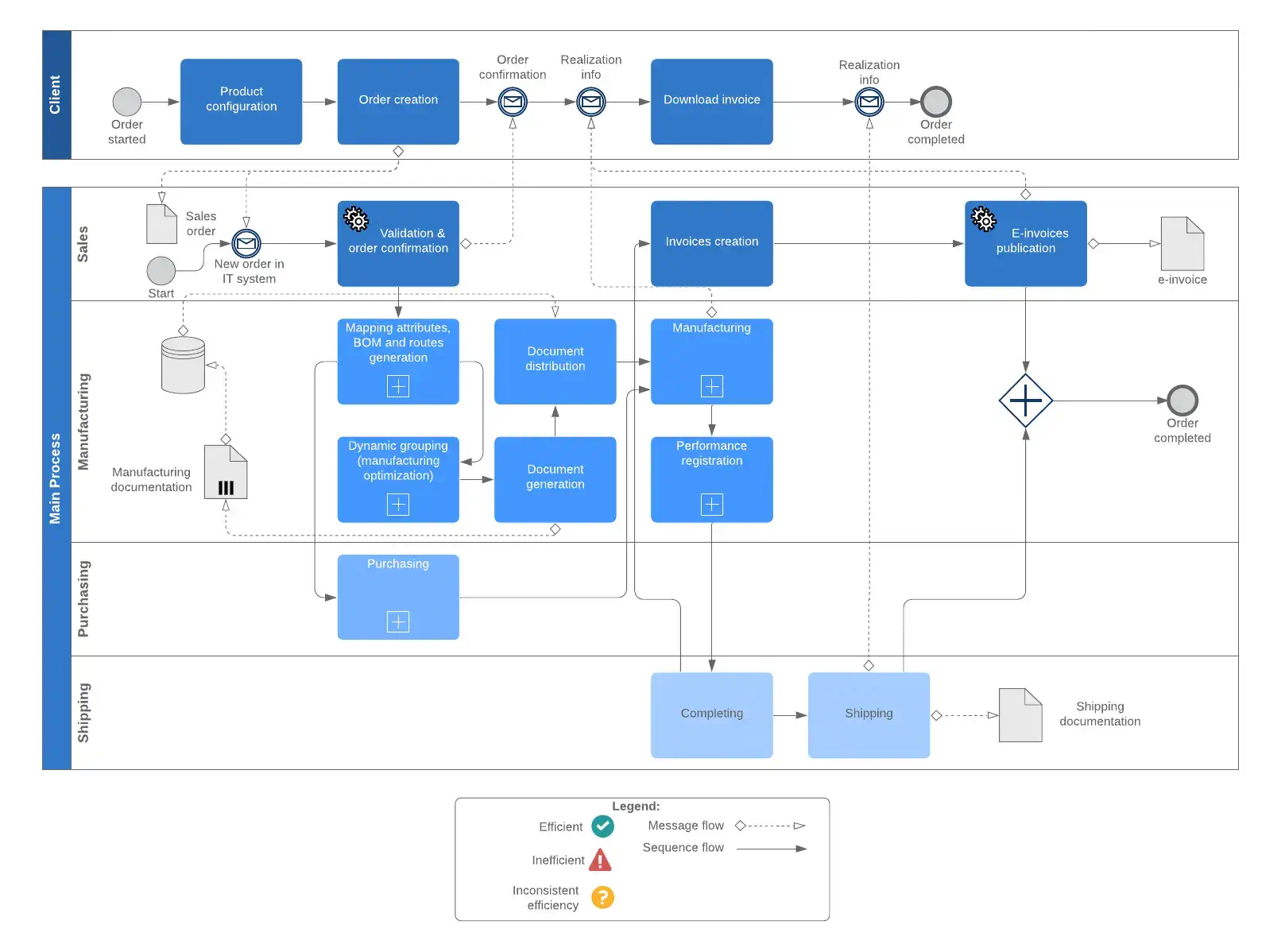Select the Shipping lane label

[x=85, y=711]
